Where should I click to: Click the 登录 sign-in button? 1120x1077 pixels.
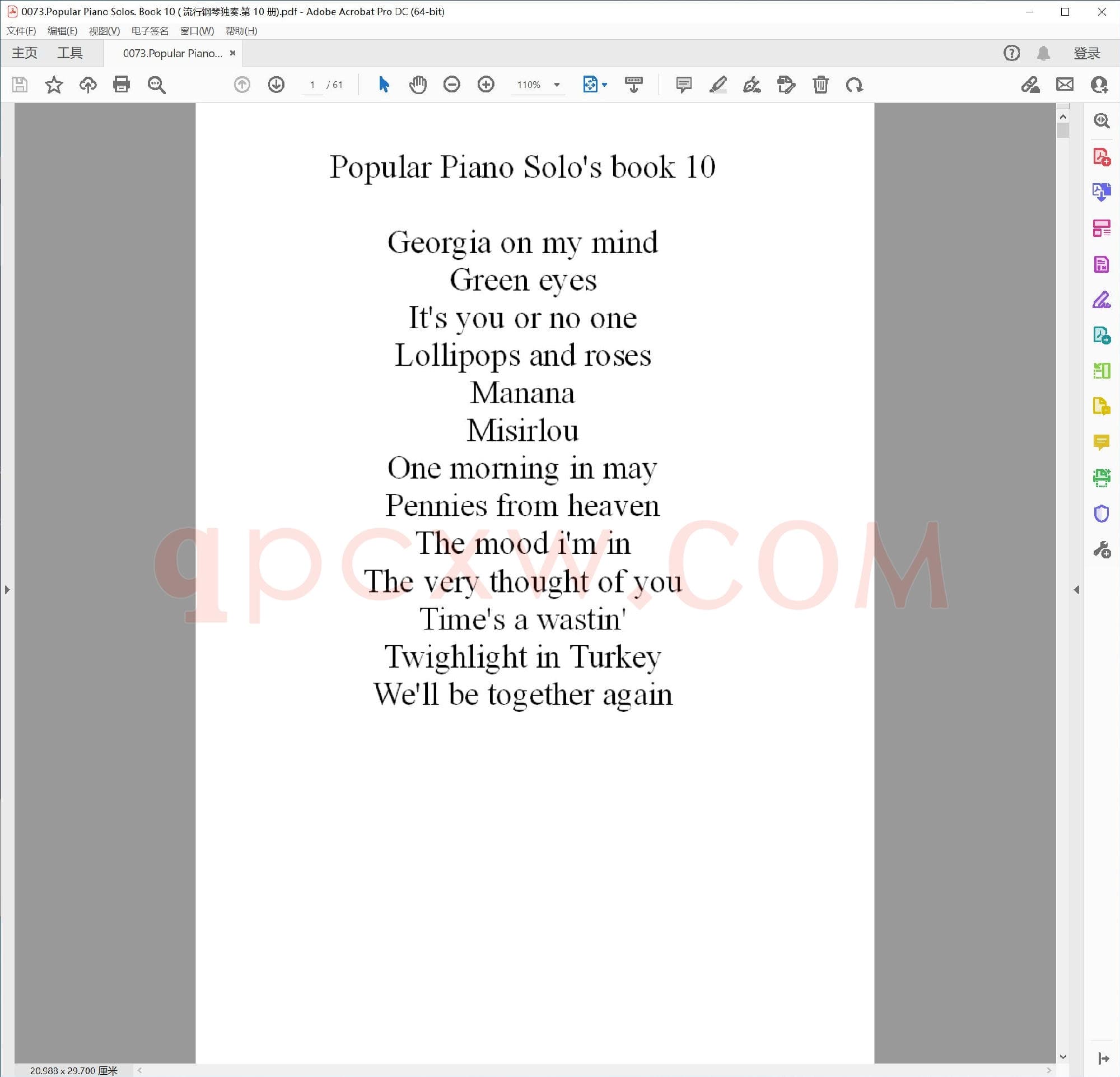pyautogui.click(x=1086, y=53)
